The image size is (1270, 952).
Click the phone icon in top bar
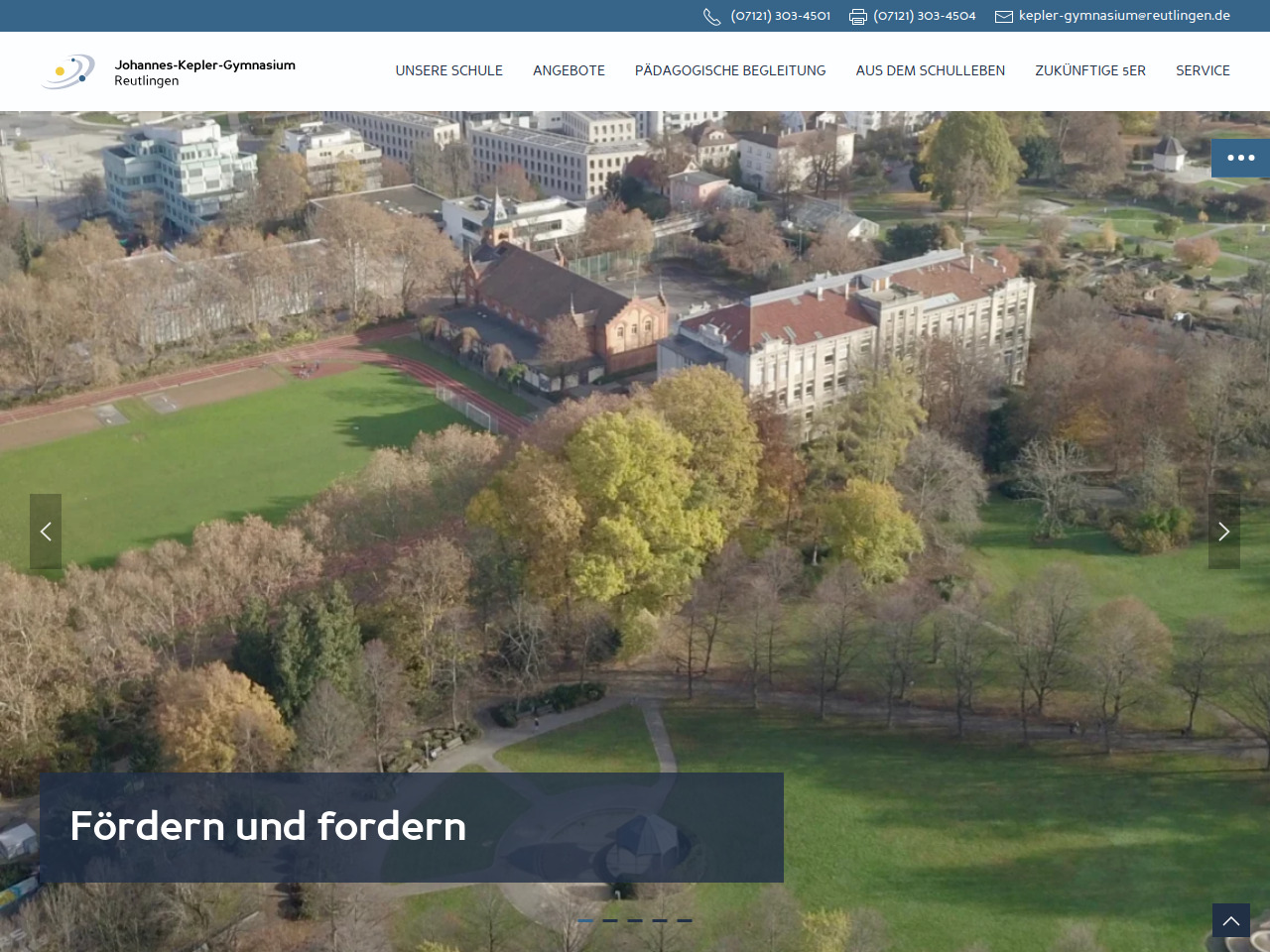(711, 17)
